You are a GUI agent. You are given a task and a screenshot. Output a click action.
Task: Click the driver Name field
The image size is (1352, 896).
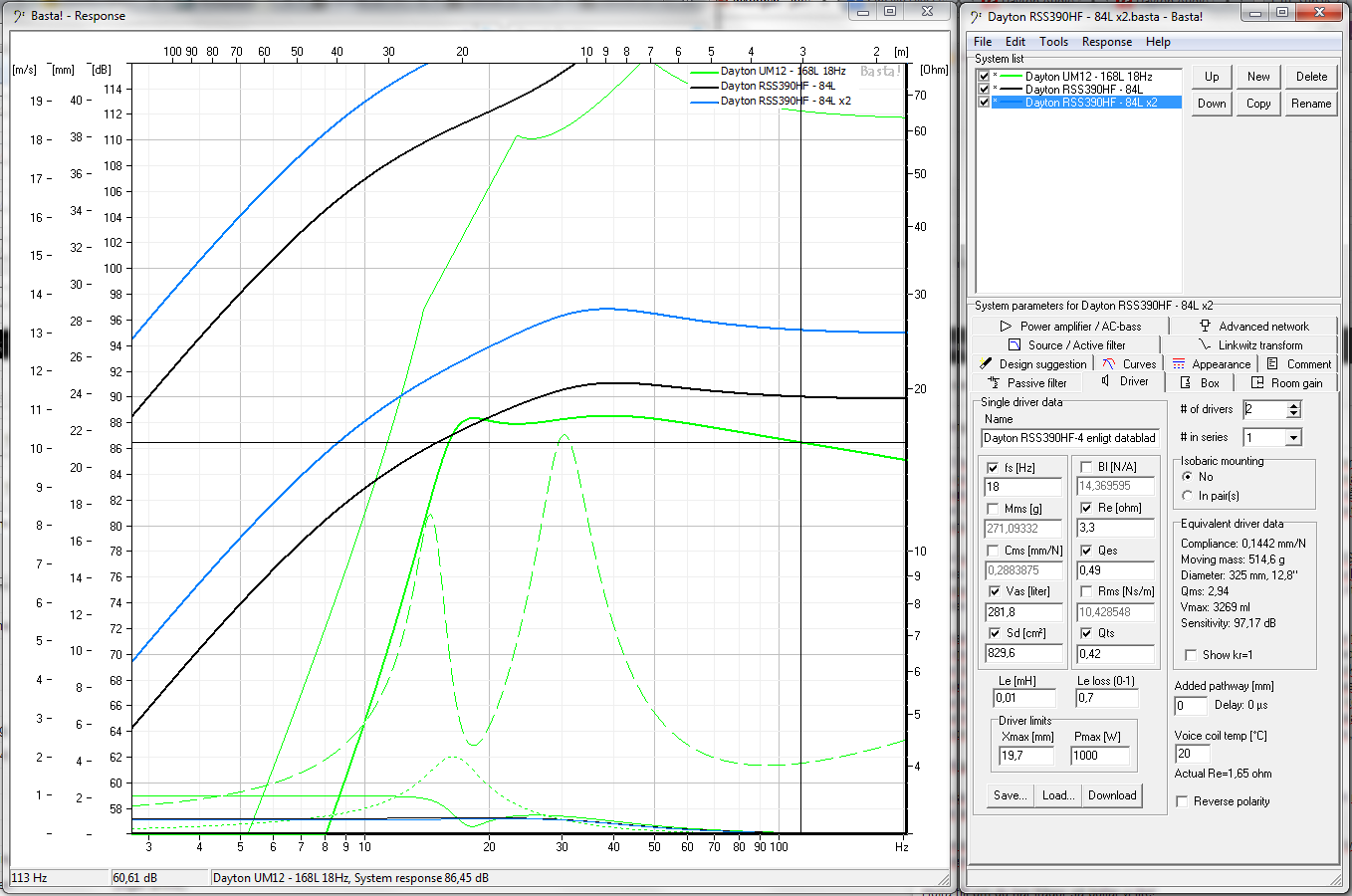point(1069,438)
